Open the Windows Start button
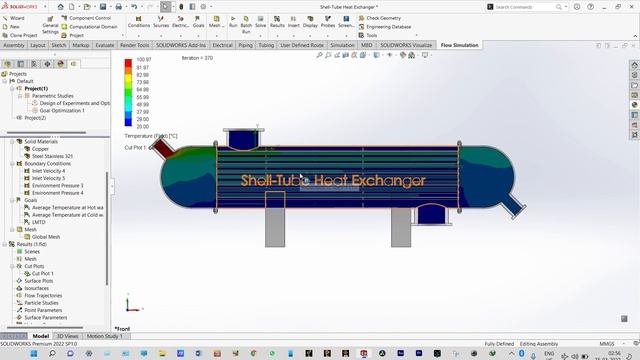640x360 pixels. click(x=34, y=353)
